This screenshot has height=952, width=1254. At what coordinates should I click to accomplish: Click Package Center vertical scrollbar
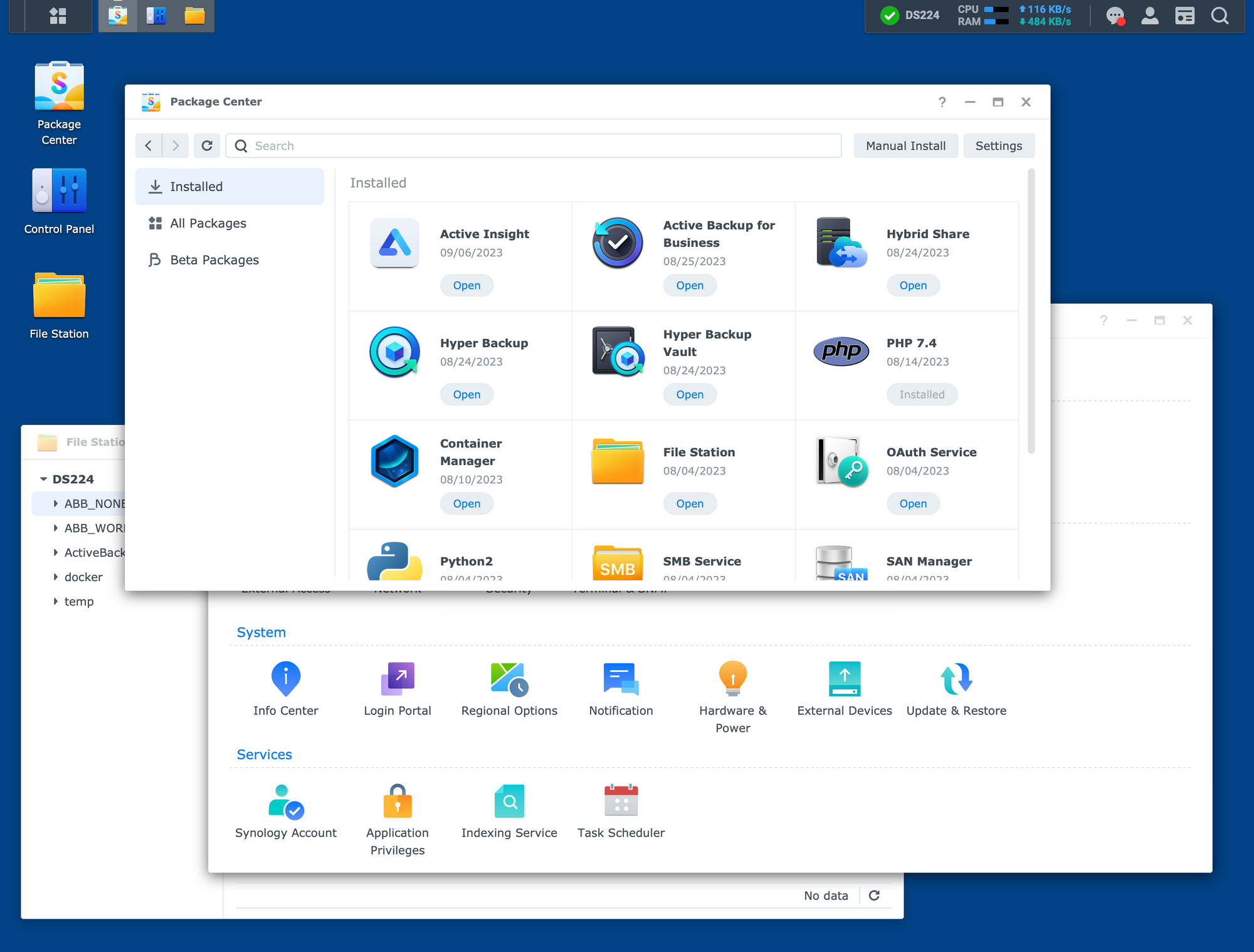(1031, 310)
